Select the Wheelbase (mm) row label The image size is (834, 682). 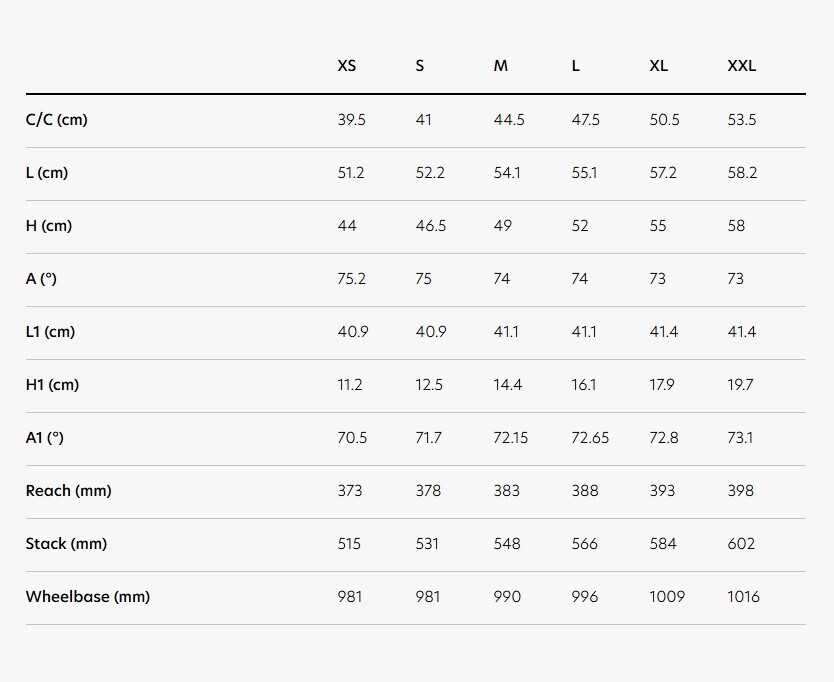(x=88, y=597)
